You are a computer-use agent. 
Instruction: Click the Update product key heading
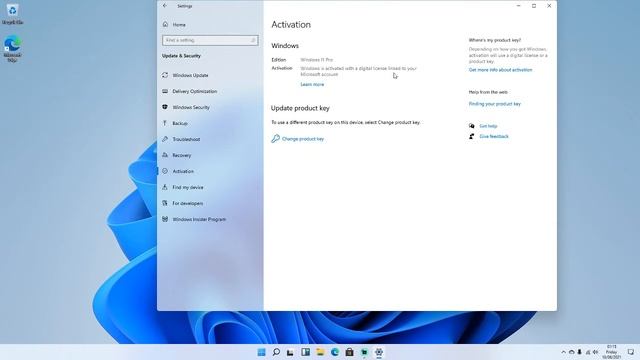300,108
